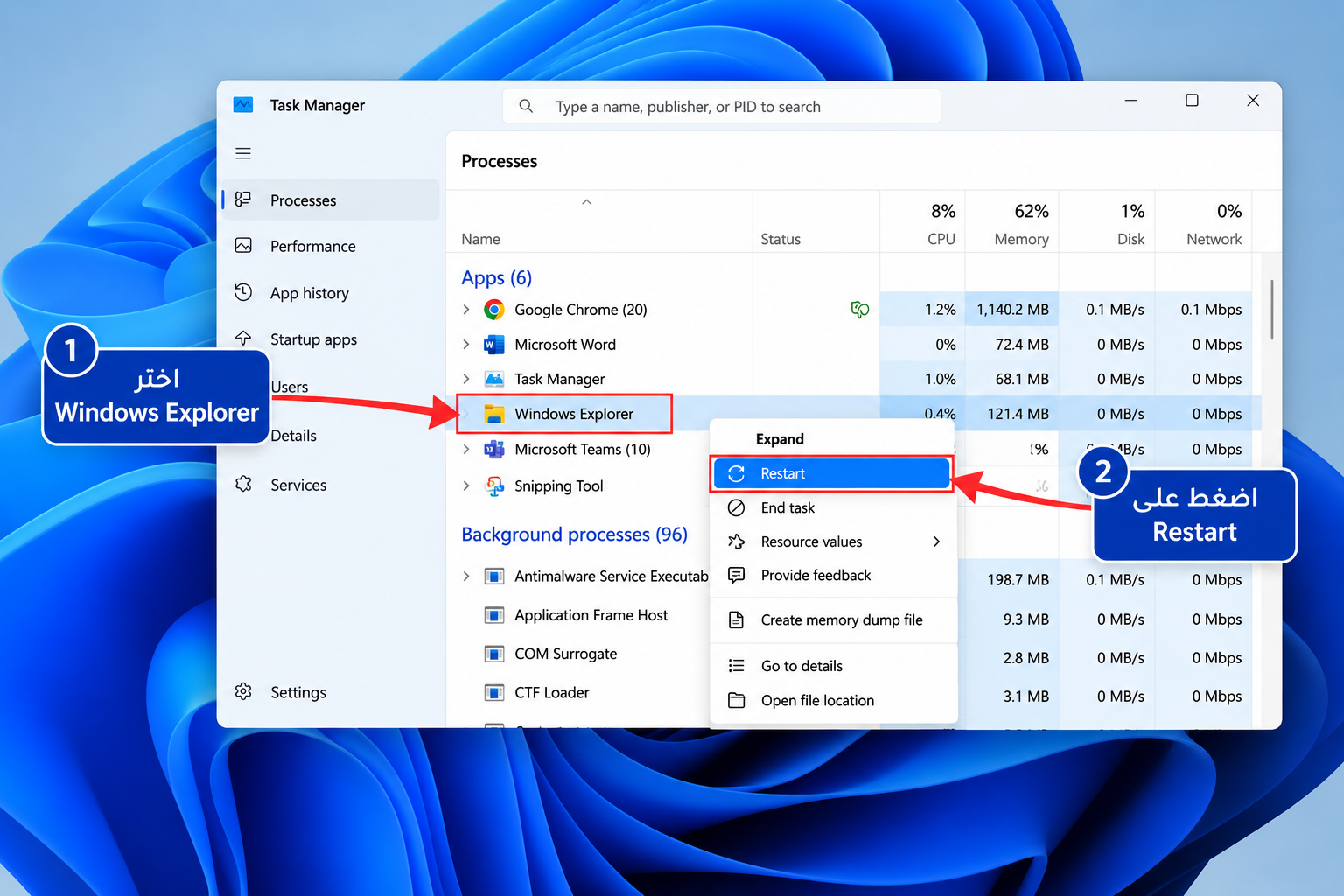This screenshot has height=896, width=1344.
Task: Sort by the Memory column header
Action: click(x=1011, y=223)
